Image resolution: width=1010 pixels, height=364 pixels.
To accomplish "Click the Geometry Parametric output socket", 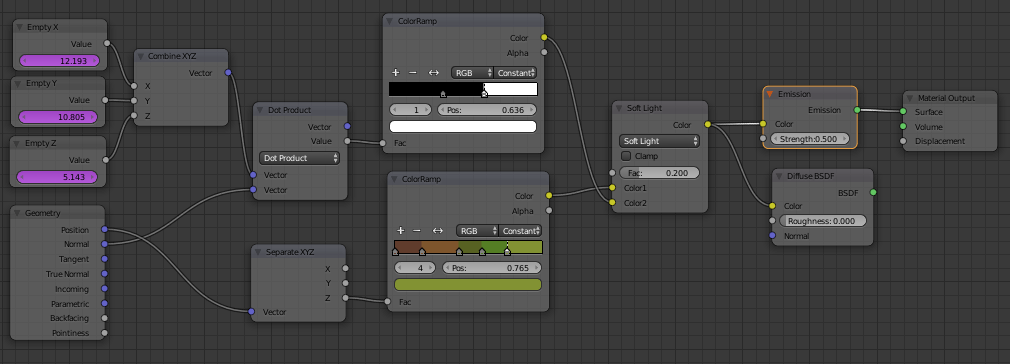I will tap(104, 303).
